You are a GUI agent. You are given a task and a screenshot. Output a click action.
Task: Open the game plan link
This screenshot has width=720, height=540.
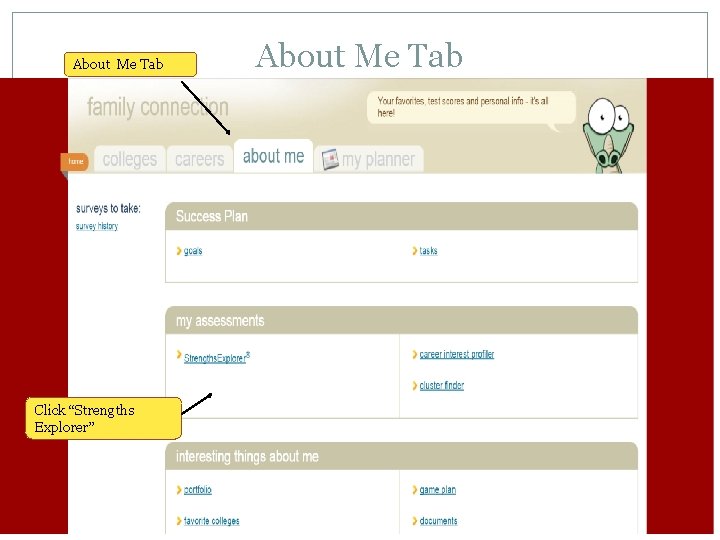[x=438, y=490]
